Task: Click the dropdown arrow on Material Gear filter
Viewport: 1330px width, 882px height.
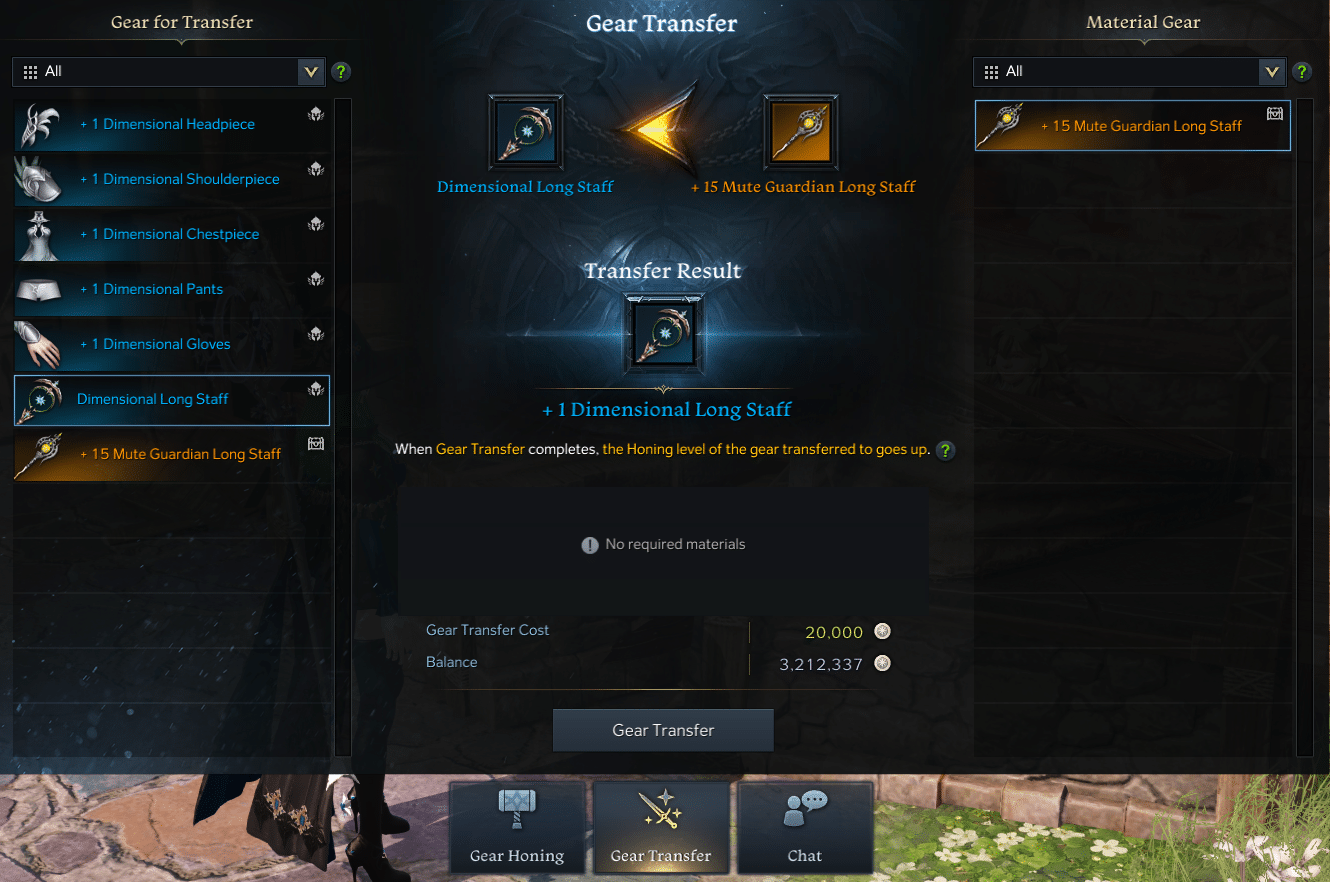Action: tap(1272, 71)
